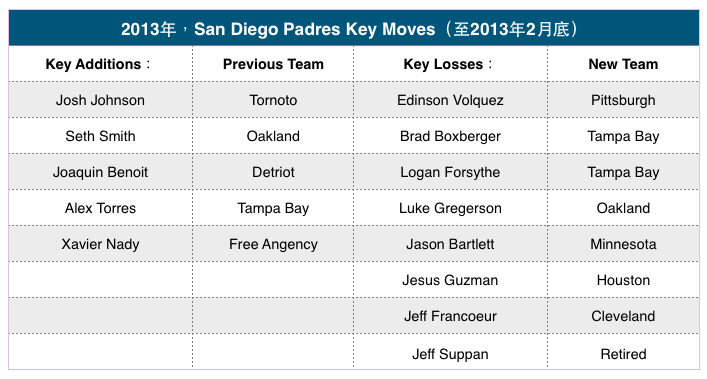Image resolution: width=707 pixels, height=379 pixels.
Task: Select the Free Angency cell
Action: tap(273, 244)
